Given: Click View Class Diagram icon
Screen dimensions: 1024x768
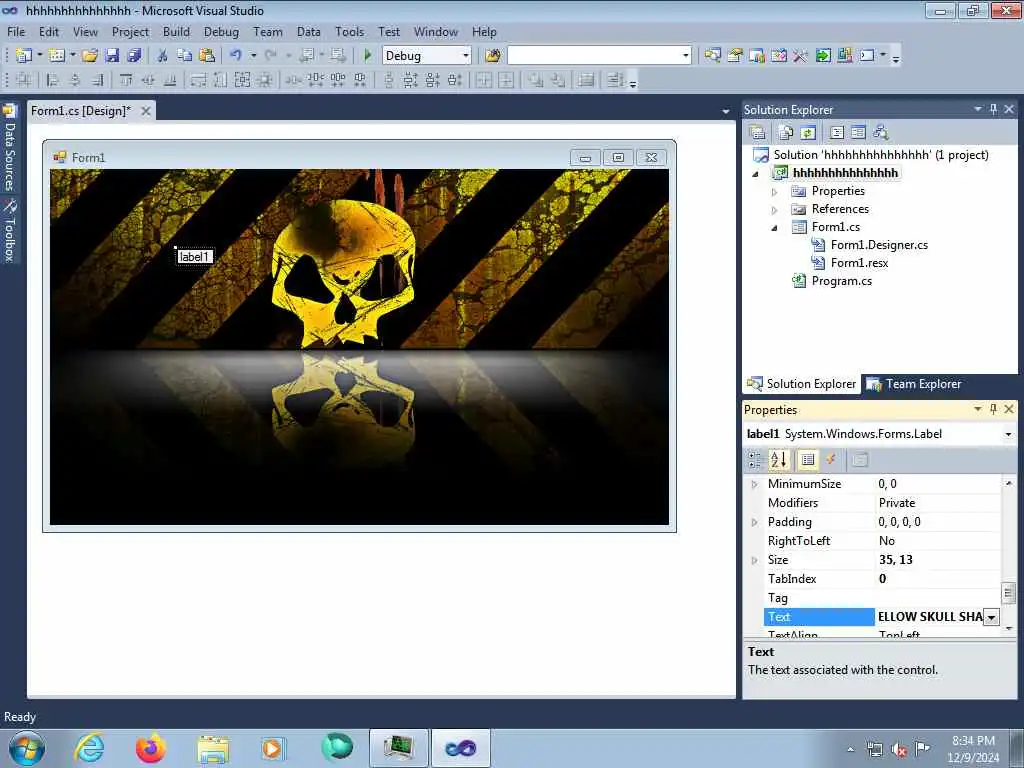Looking at the screenshot, I should click(x=881, y=133).
